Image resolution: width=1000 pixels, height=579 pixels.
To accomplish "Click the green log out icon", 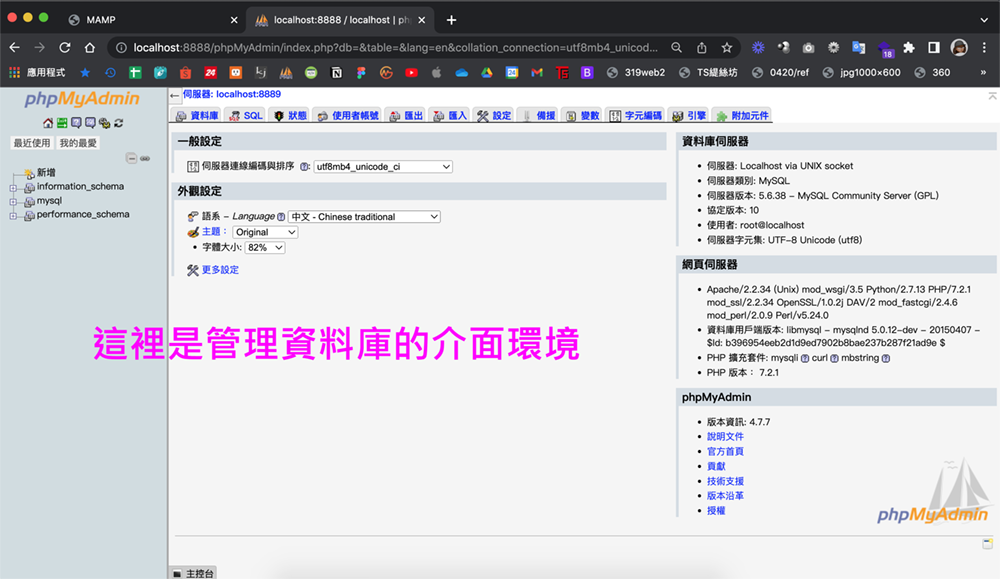I will click(x=62, y=123).
